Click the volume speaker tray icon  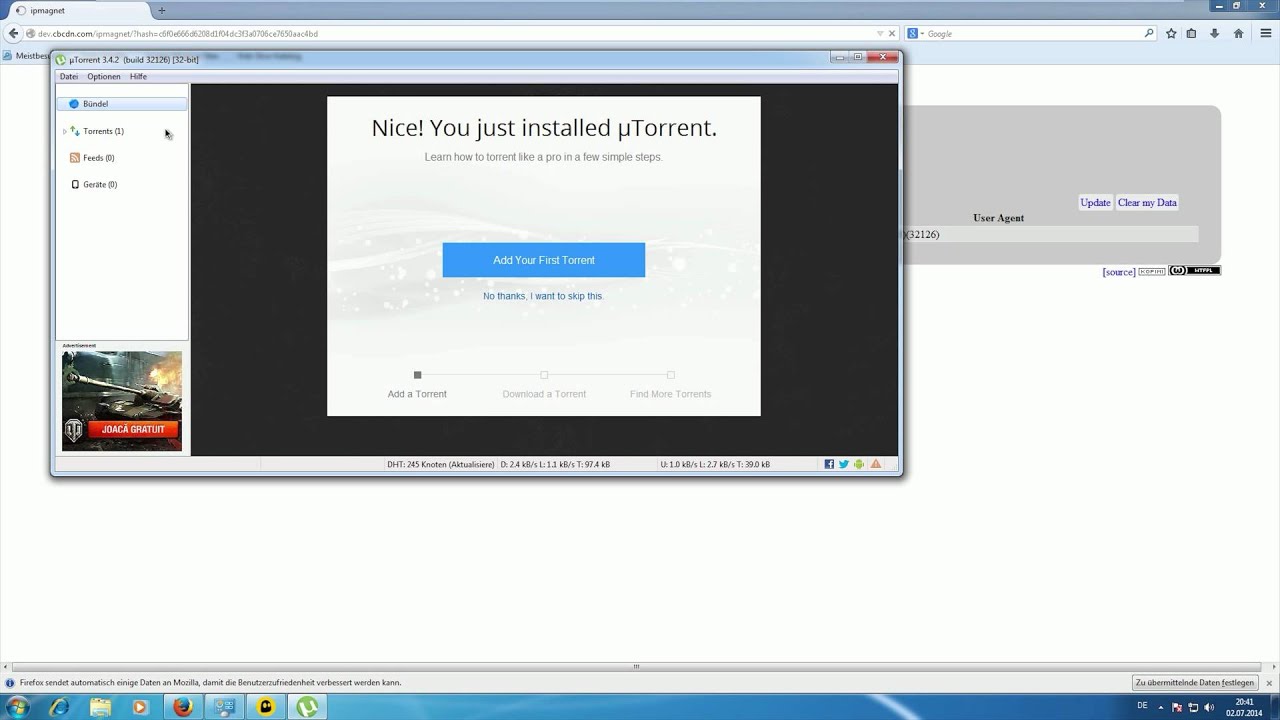[1207, 707]
